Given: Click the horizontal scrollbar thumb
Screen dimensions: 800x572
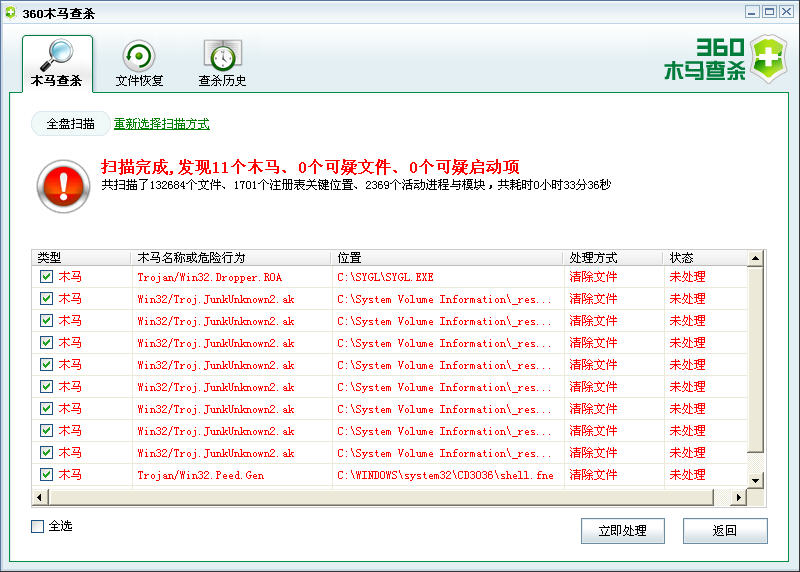Looking at the screenshot, I should pos(381,497).
